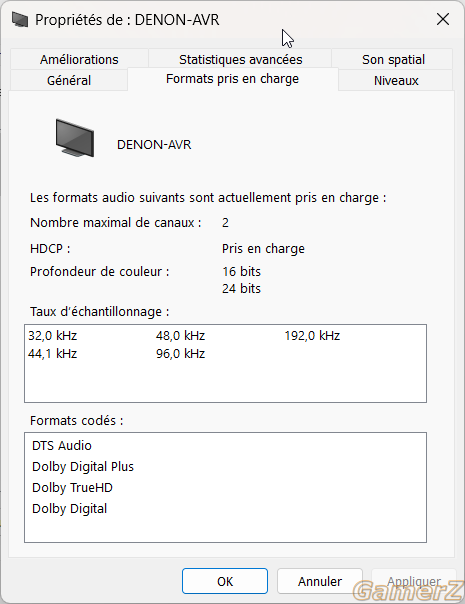Select the Général tab
This screenshot has width=465, height=604.
pyautogui.click(x=69, y=80)
